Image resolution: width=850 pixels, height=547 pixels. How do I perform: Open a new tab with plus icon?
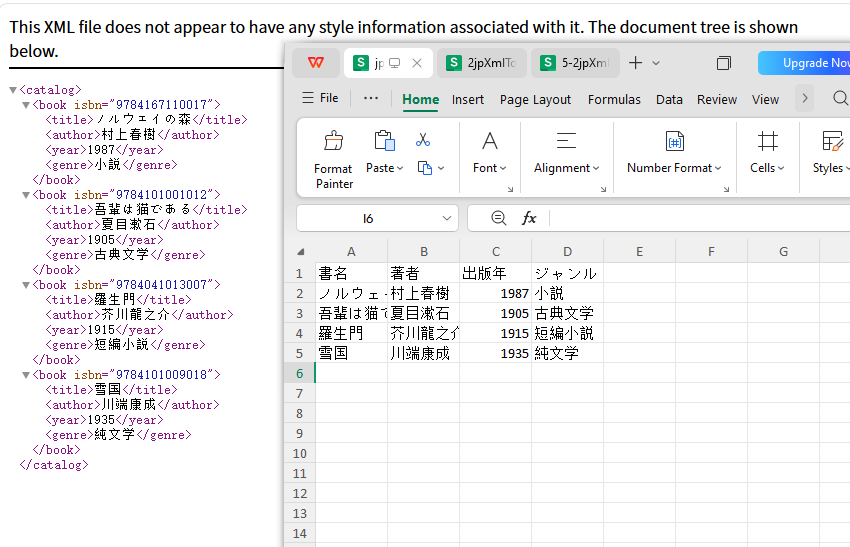pyautogui.click(x=635, y=63)
